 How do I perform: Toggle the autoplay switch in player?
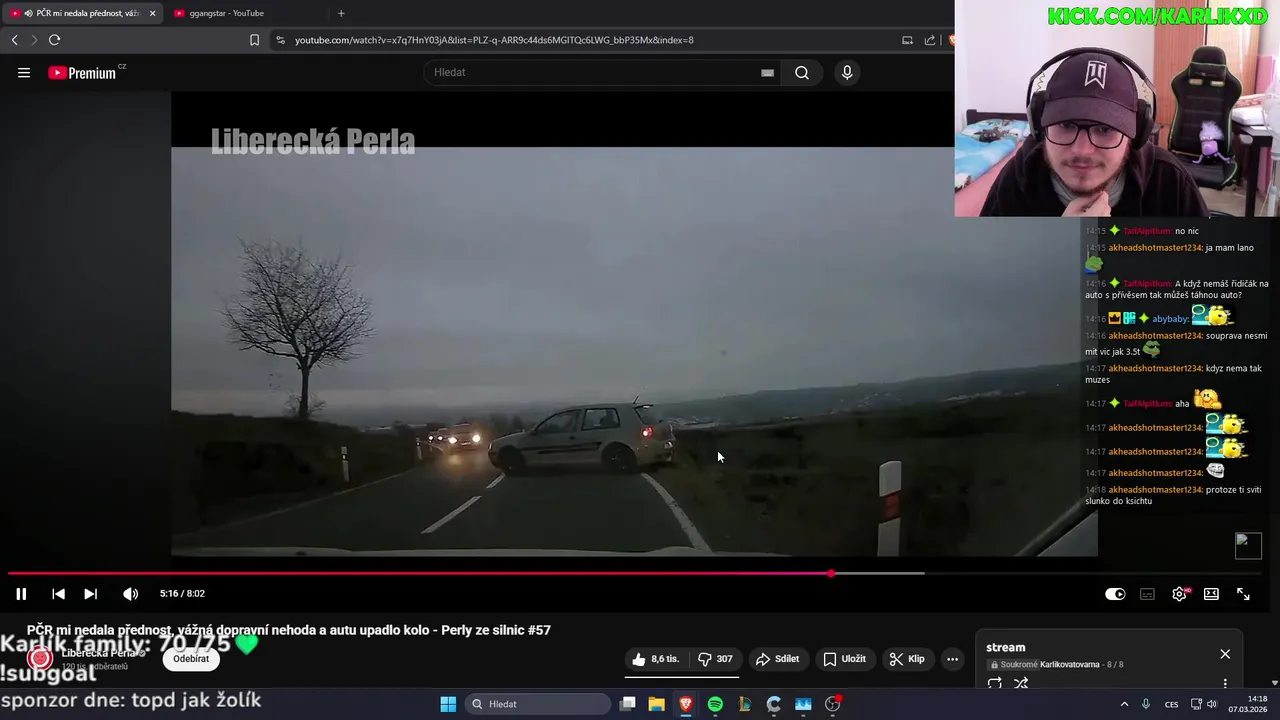point(1115,594)
